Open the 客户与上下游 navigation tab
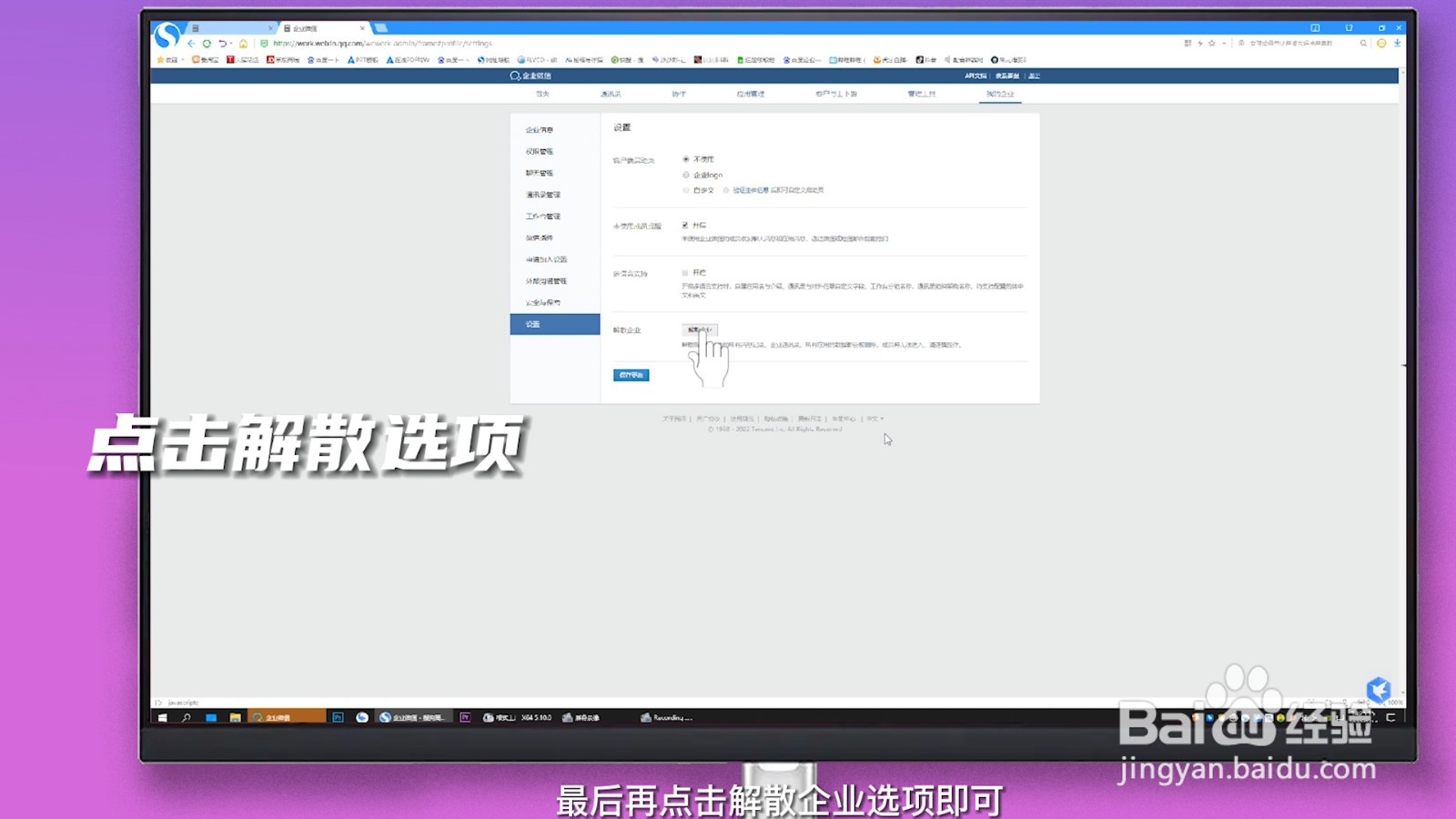This screenshot has width=1456, height=819. point(836,94)
